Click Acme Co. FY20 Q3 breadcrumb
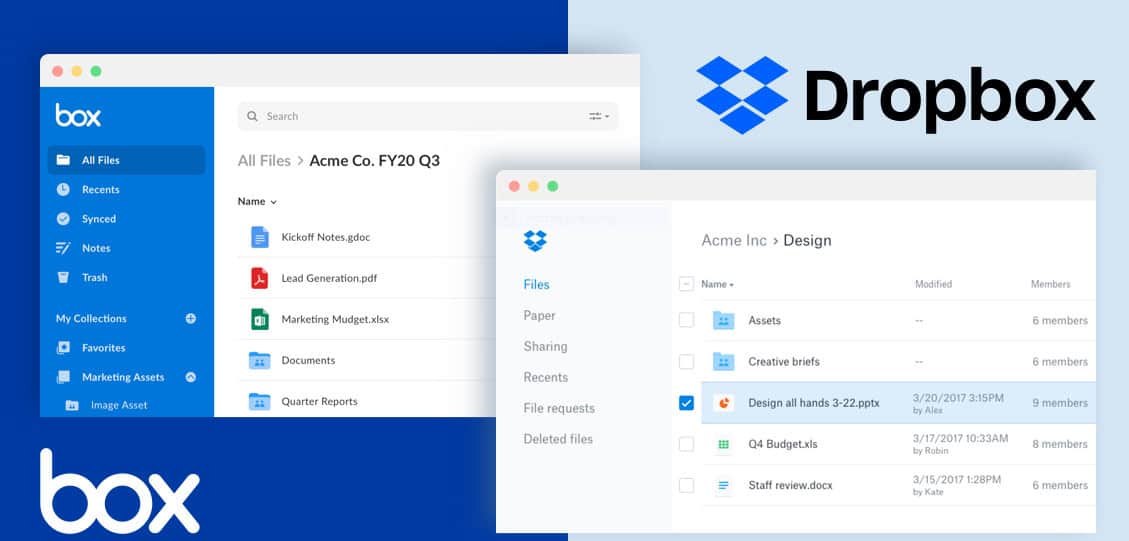Screen dimensions: 1129x541 tap(374, 161)
